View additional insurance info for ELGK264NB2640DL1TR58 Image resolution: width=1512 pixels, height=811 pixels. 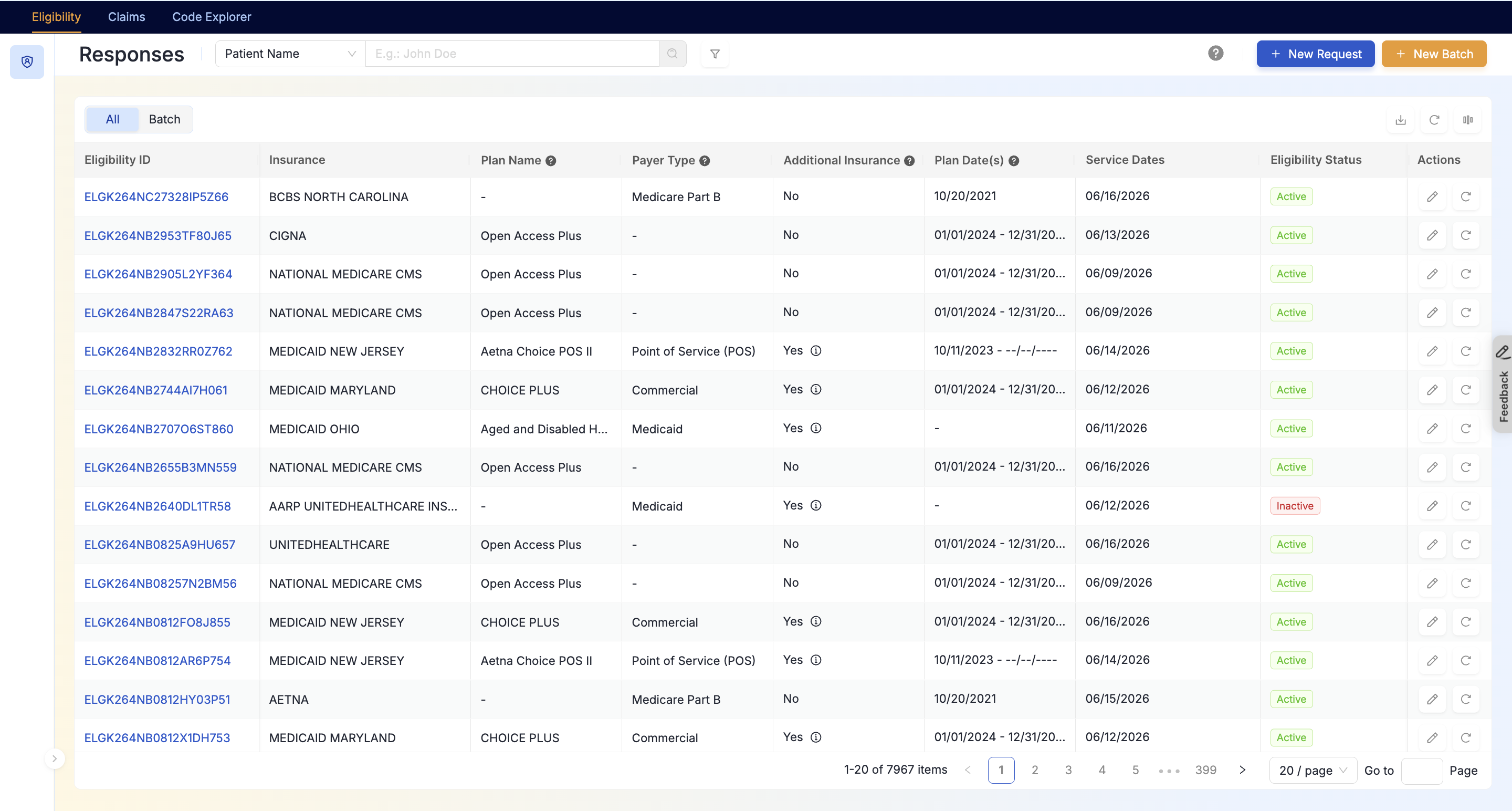tap(816, 506)
